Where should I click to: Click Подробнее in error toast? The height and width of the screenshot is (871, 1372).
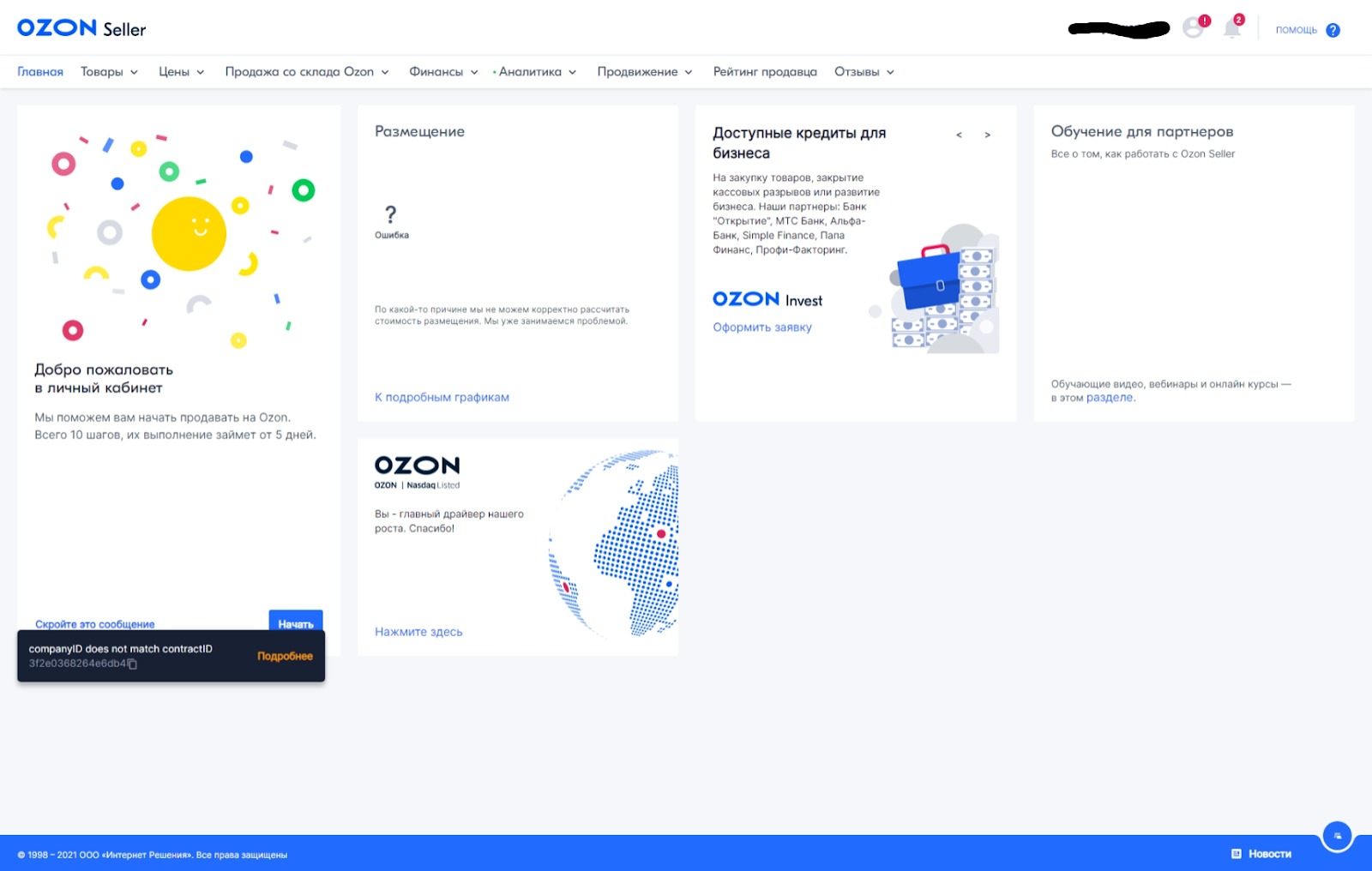pos(285,656)
